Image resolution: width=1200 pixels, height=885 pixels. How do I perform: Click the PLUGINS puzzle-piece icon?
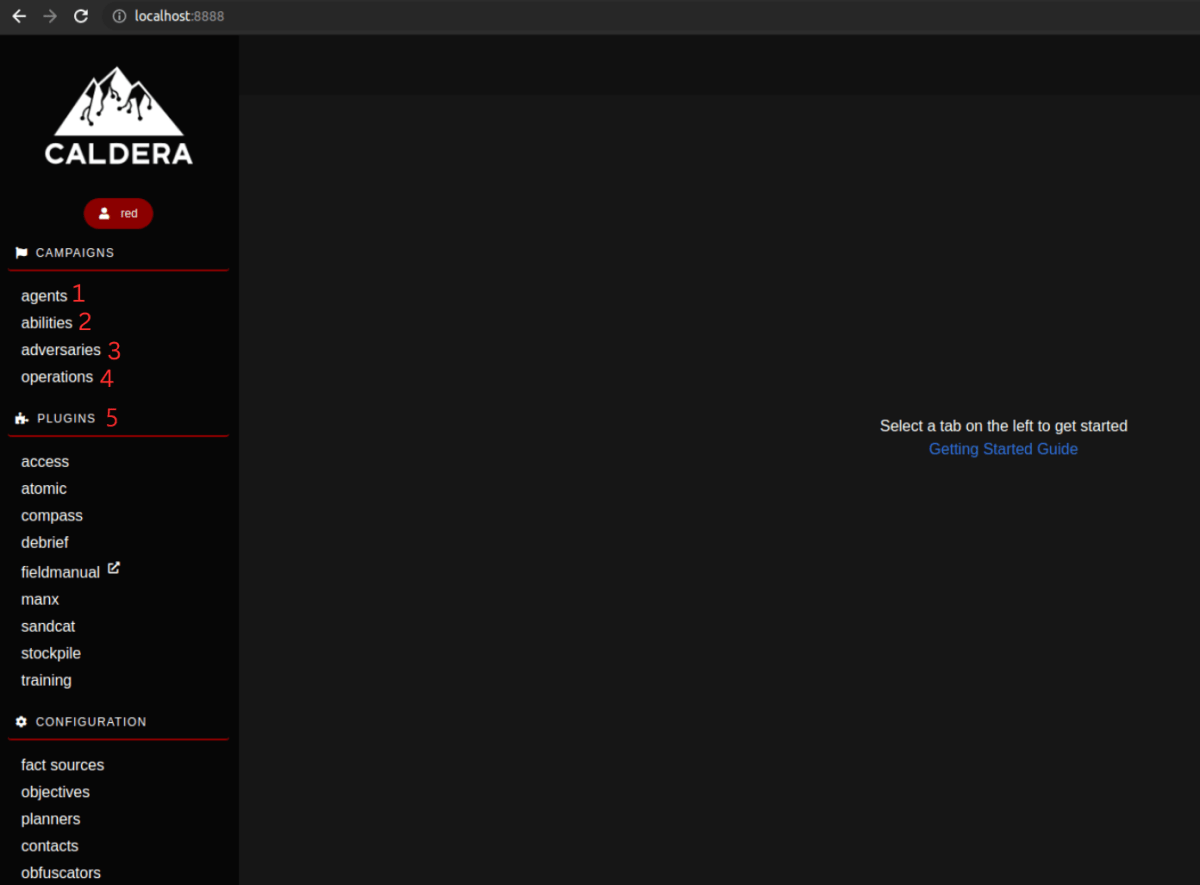pos(21,417)
